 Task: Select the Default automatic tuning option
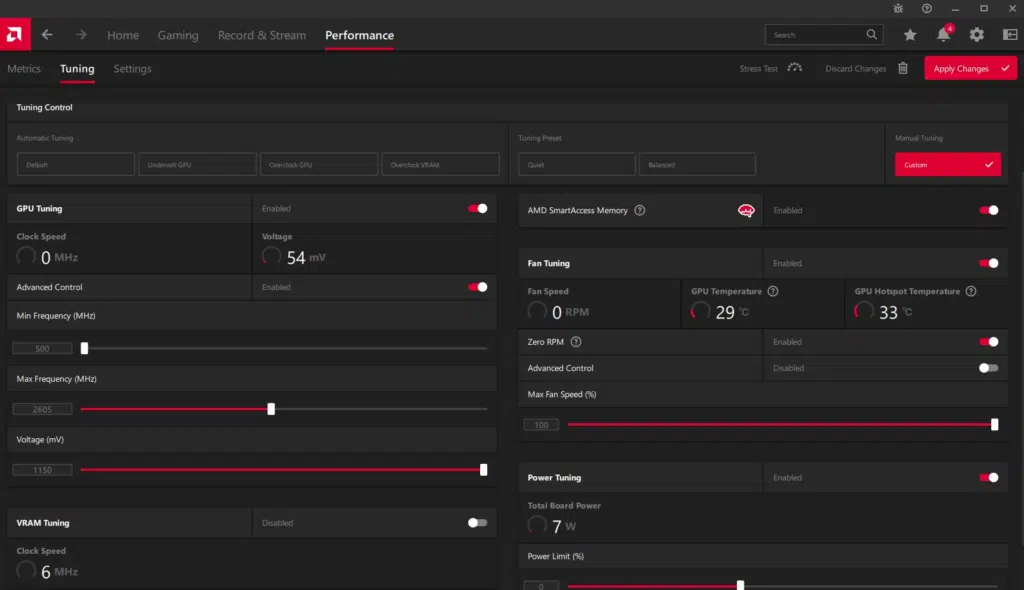click(76, 165)
